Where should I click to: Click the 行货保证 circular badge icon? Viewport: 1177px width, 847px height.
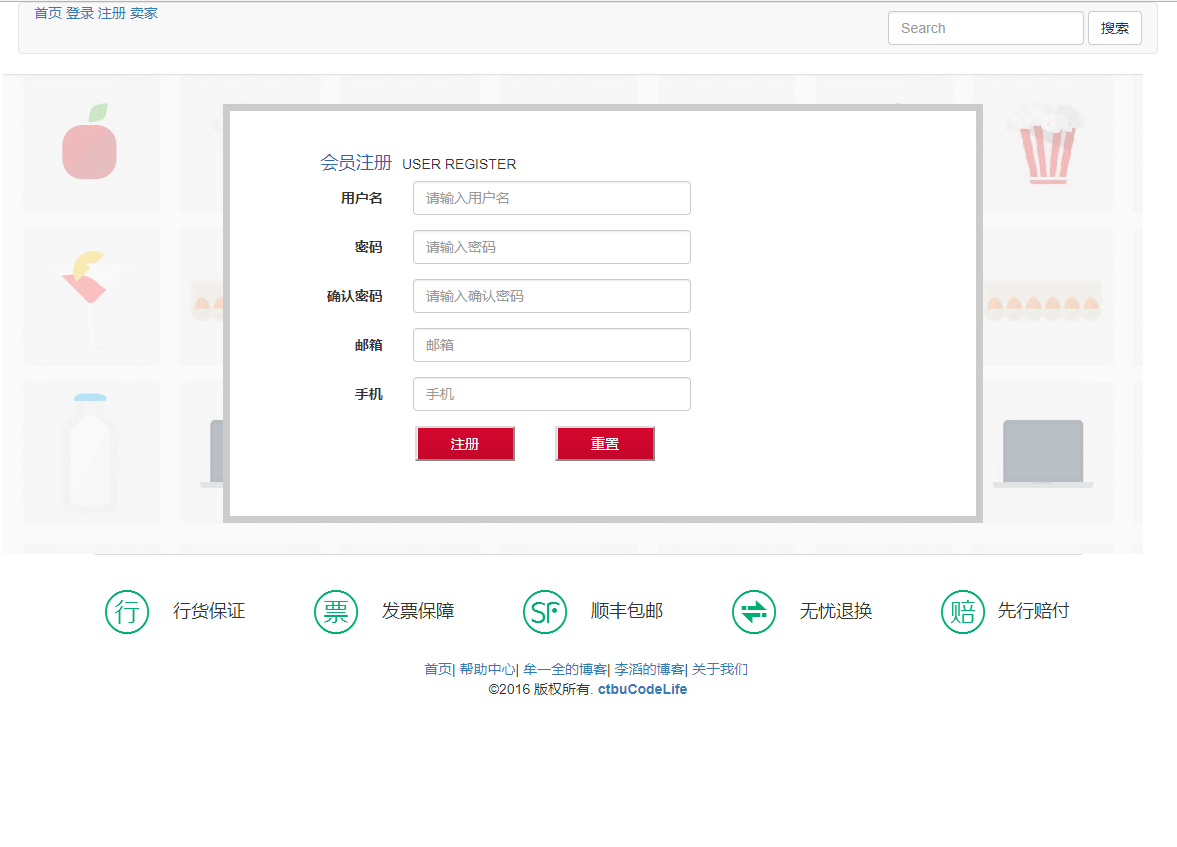[126, 611]
